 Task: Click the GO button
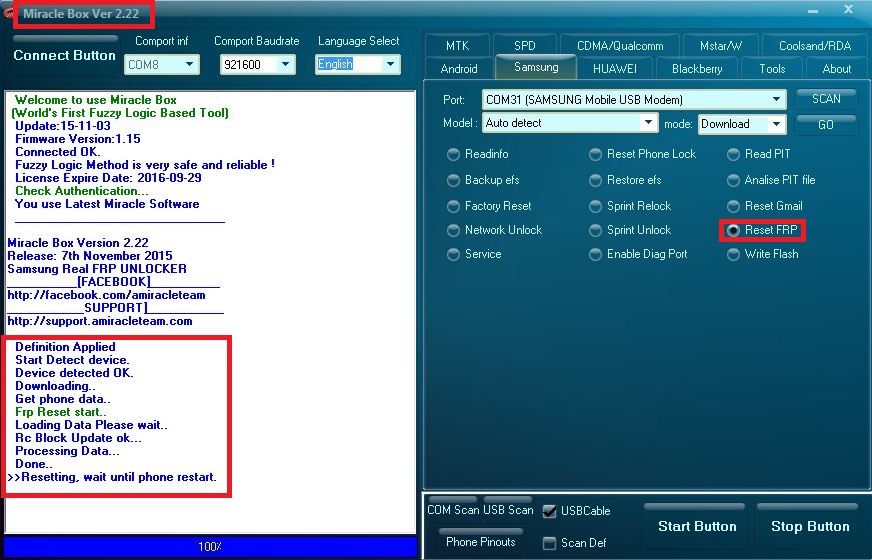(x=826, y=125)
